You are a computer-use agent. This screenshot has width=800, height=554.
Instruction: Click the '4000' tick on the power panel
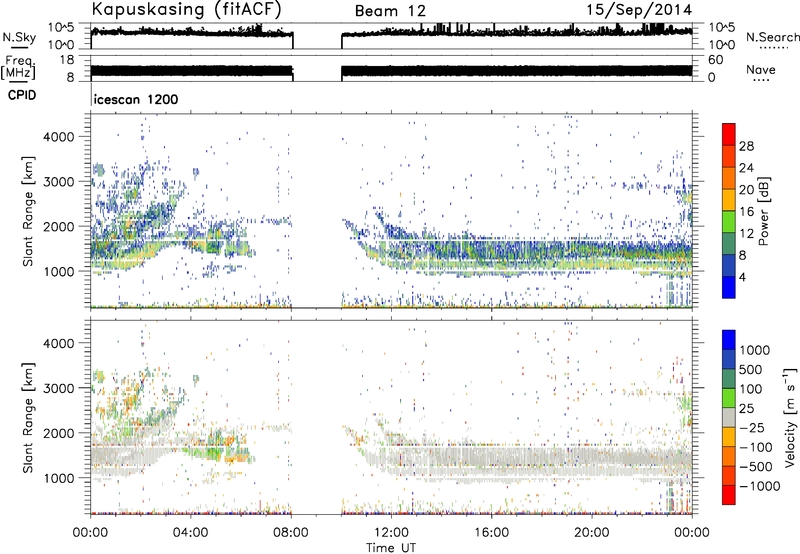coord(59,137)
